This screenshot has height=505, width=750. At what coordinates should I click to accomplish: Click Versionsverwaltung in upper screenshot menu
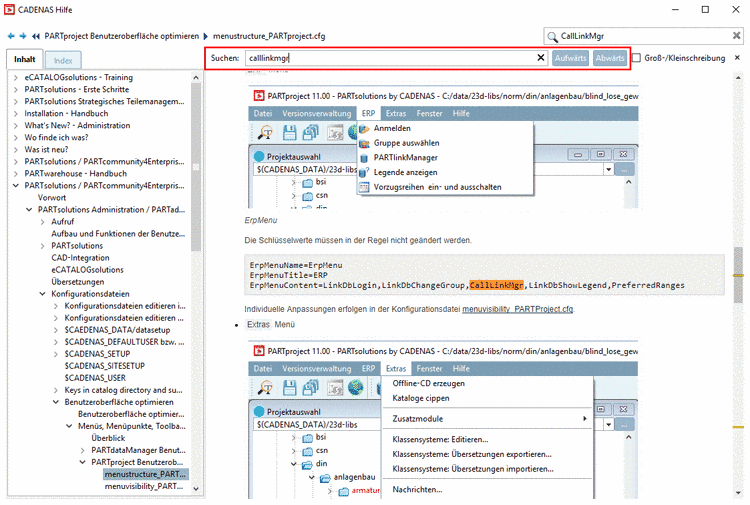click(317, 113)
